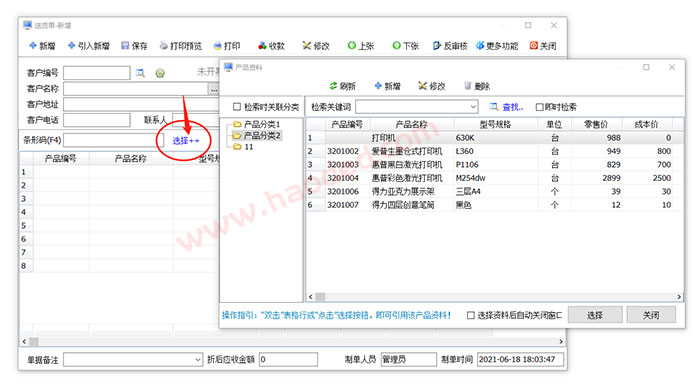Screen dimensions: 700x385
Task: Select row 惠普彩色激光打印机
Action: (495, 178)
